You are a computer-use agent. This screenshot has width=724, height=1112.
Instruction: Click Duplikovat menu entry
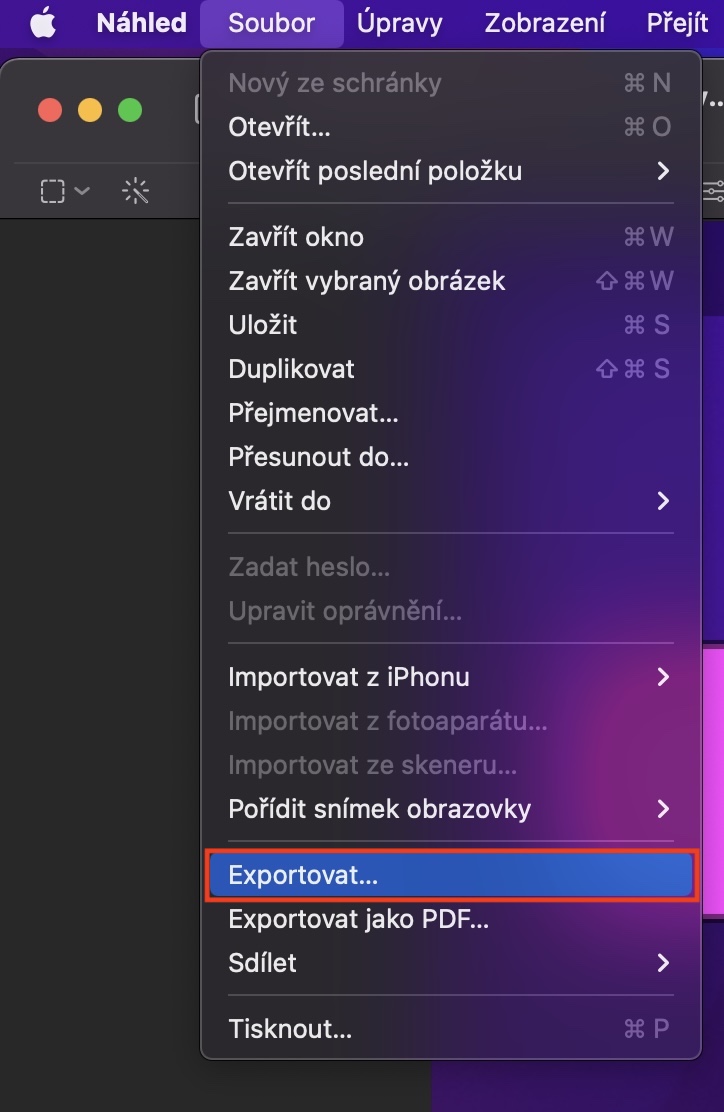[x=291, y=369]
